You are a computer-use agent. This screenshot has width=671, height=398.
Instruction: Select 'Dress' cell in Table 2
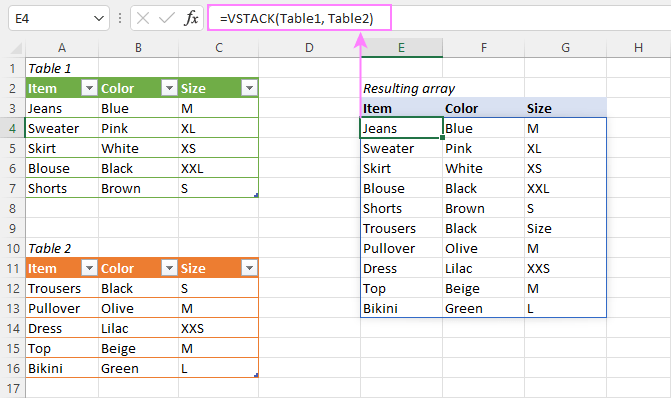pos(62,328)
